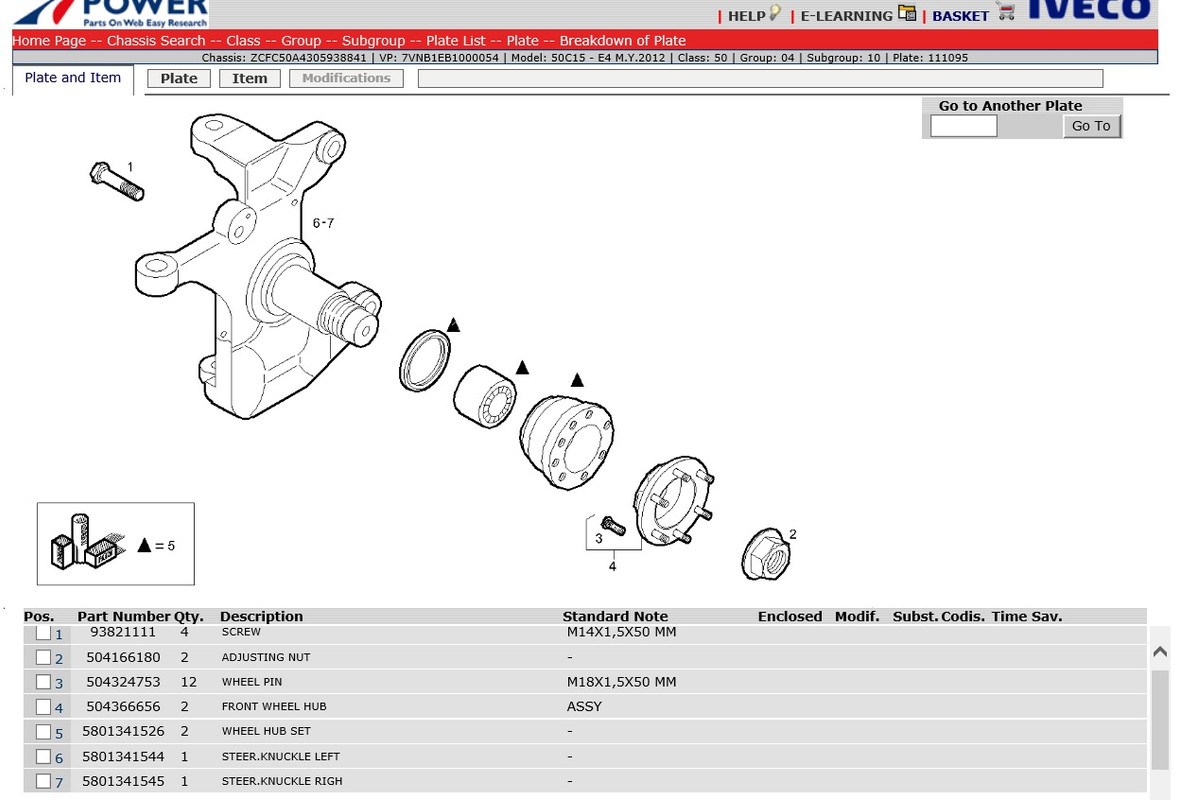Select part number 5801341526
This screenshot has height=800, width=1197.
coord(123,731)
